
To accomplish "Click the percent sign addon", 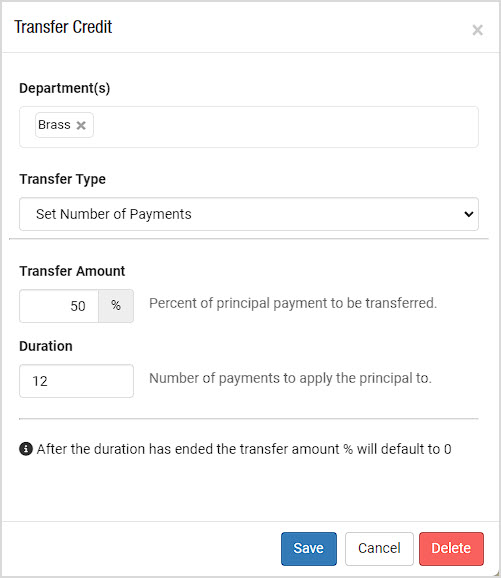I will pyautogui.click(x=116, y=306).
